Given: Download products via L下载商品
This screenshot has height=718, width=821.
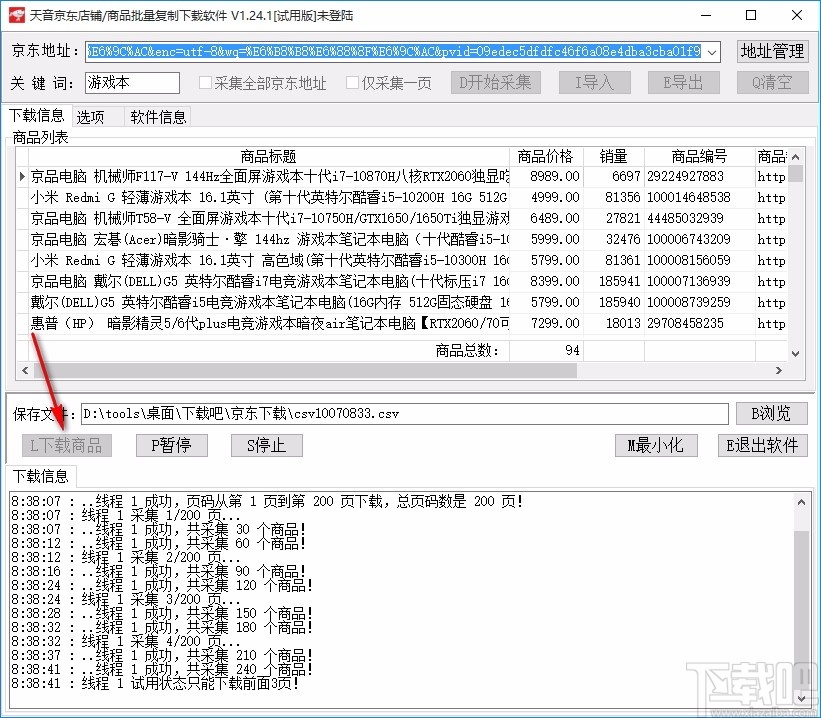Looking at the screenshot, I should click(x=66, y=446).
